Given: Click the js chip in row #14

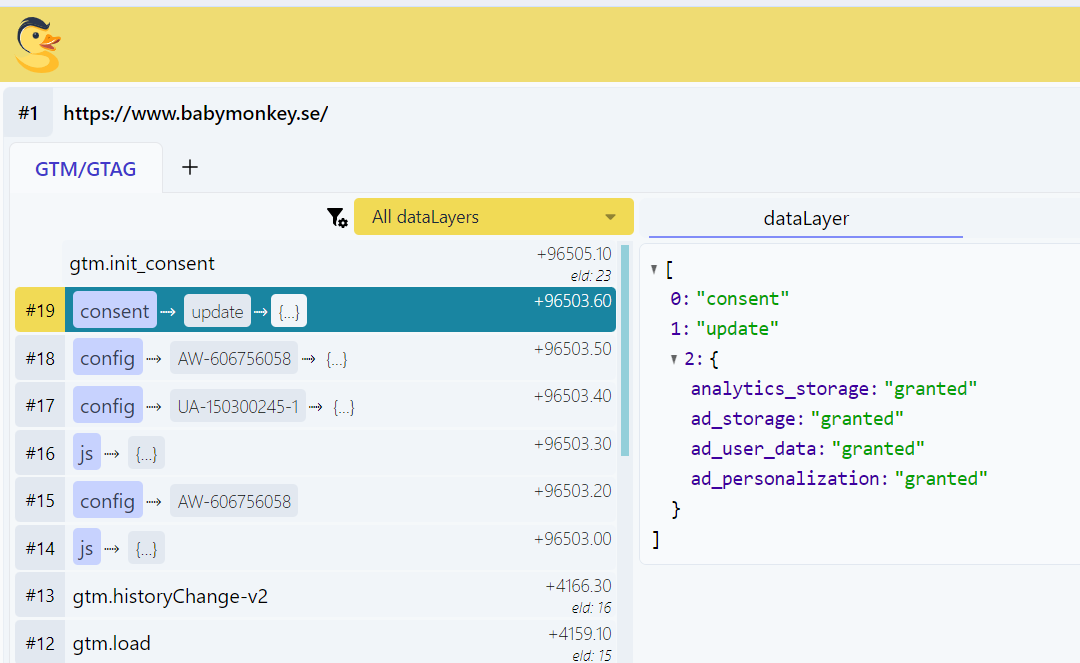Looking at the screenshot, I should point(87,548).
